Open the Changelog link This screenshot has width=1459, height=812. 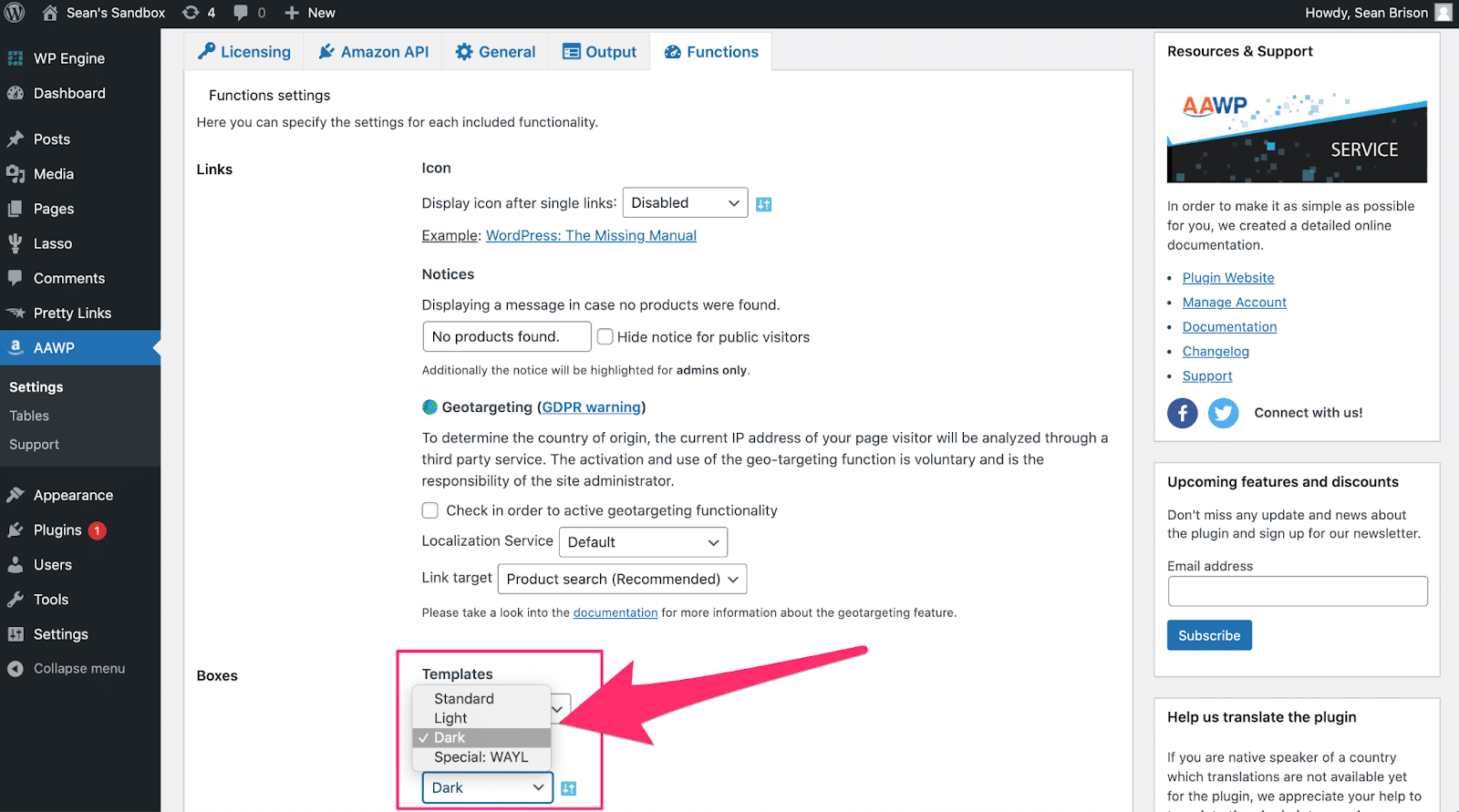click(1216, 352)
